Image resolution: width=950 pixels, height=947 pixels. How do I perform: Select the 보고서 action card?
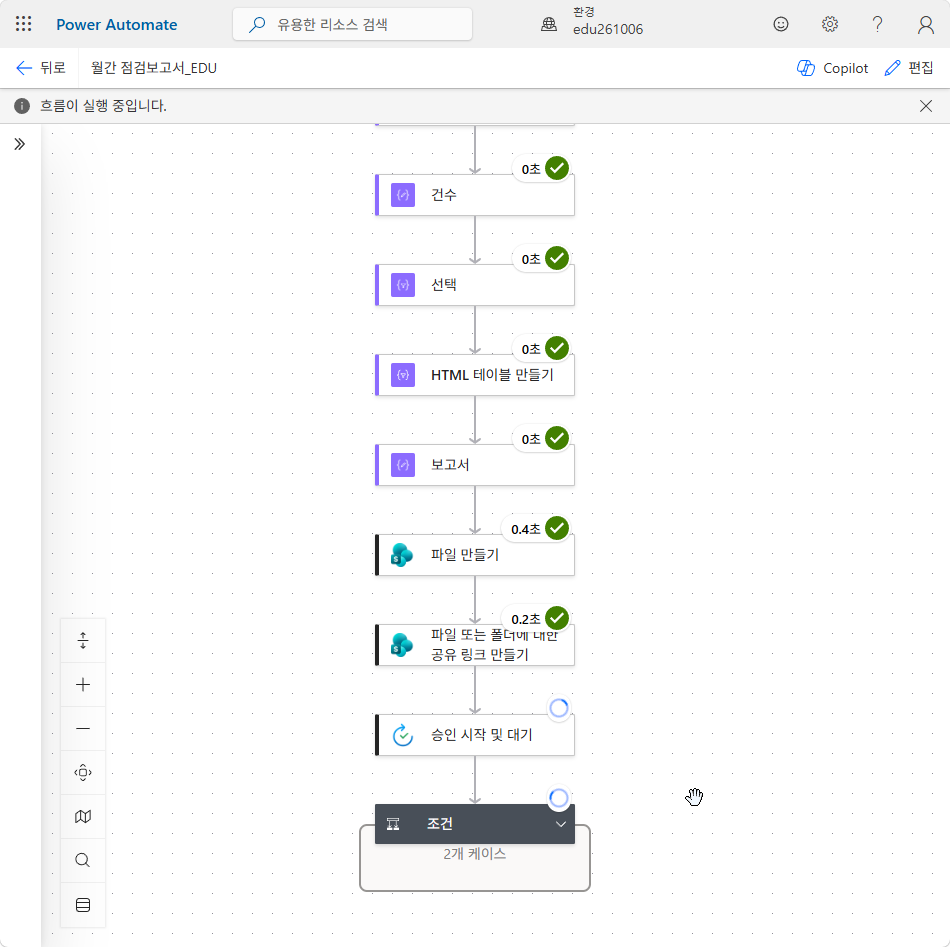point(474,465)
